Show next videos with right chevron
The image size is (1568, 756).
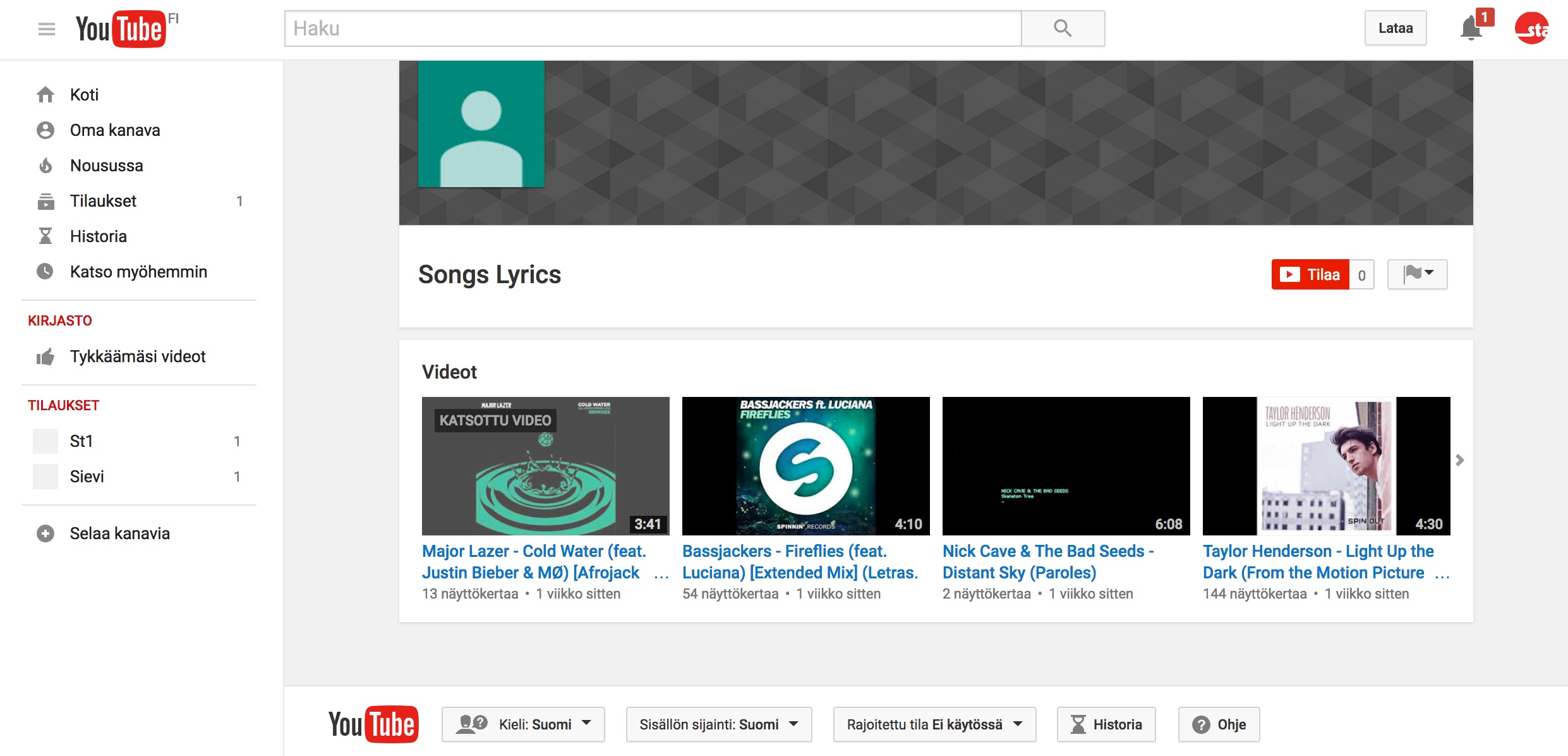tap(1459, 460)
